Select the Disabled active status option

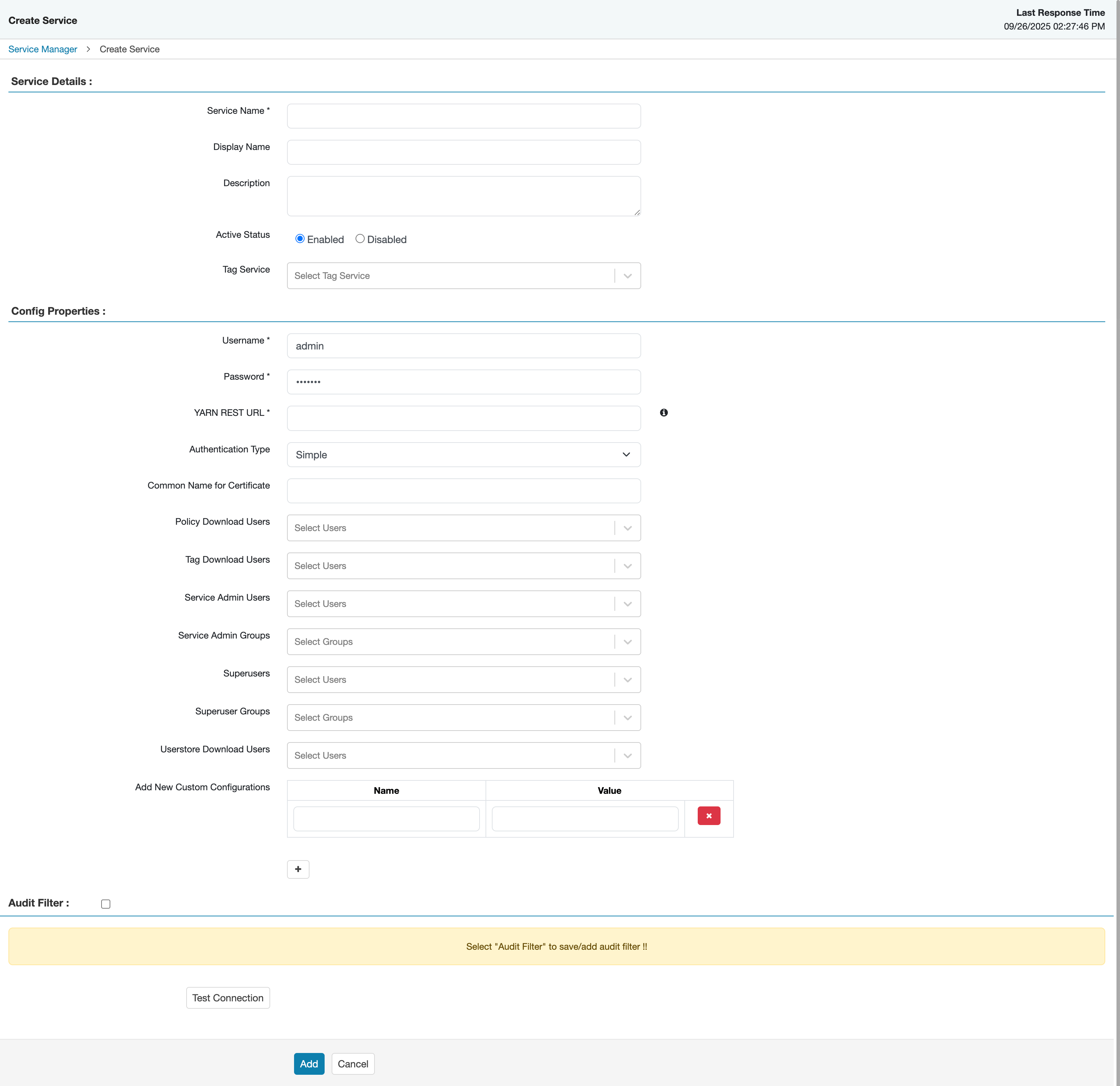pos(360,238)
